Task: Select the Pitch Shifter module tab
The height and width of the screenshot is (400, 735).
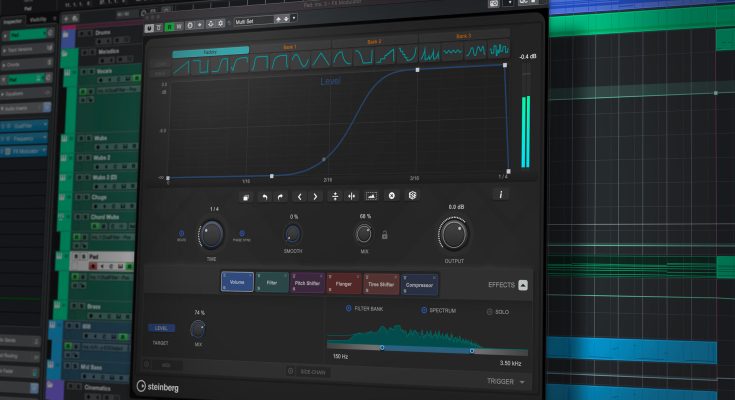Action: [x=307, y=285]
